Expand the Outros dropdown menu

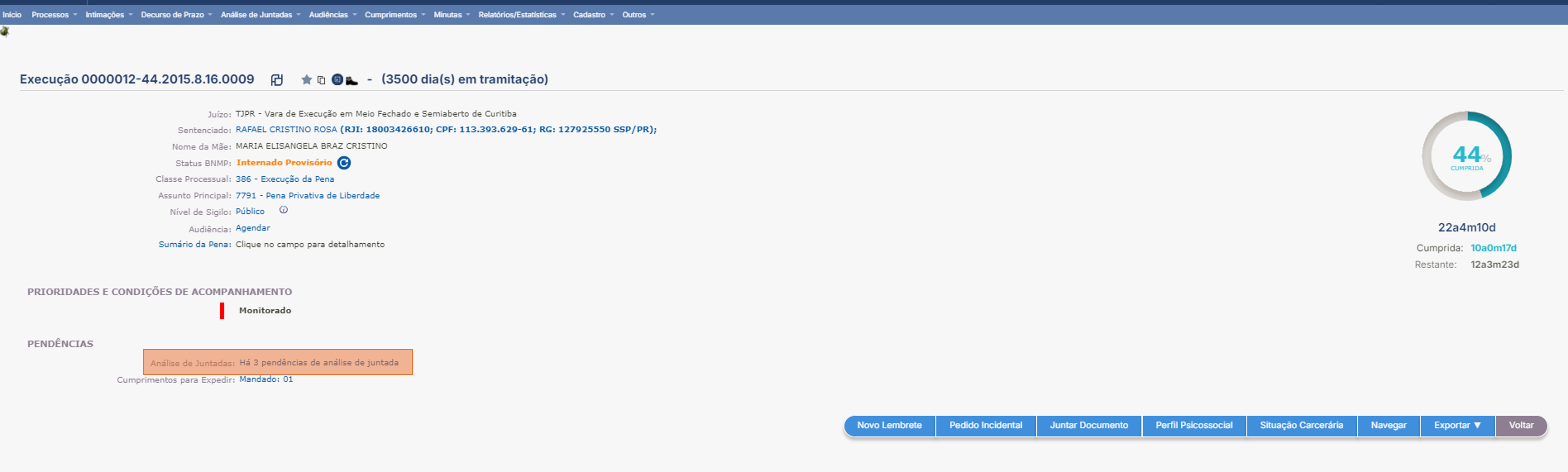coord(638,15)
